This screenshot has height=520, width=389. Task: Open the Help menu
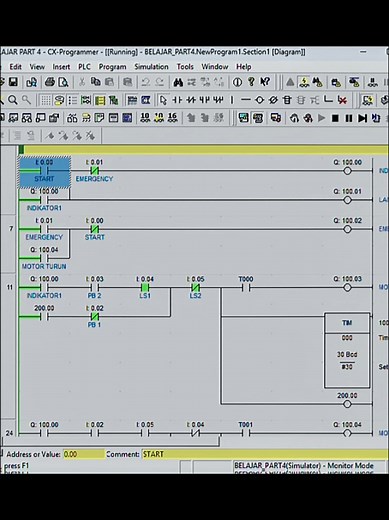point(244,67)
